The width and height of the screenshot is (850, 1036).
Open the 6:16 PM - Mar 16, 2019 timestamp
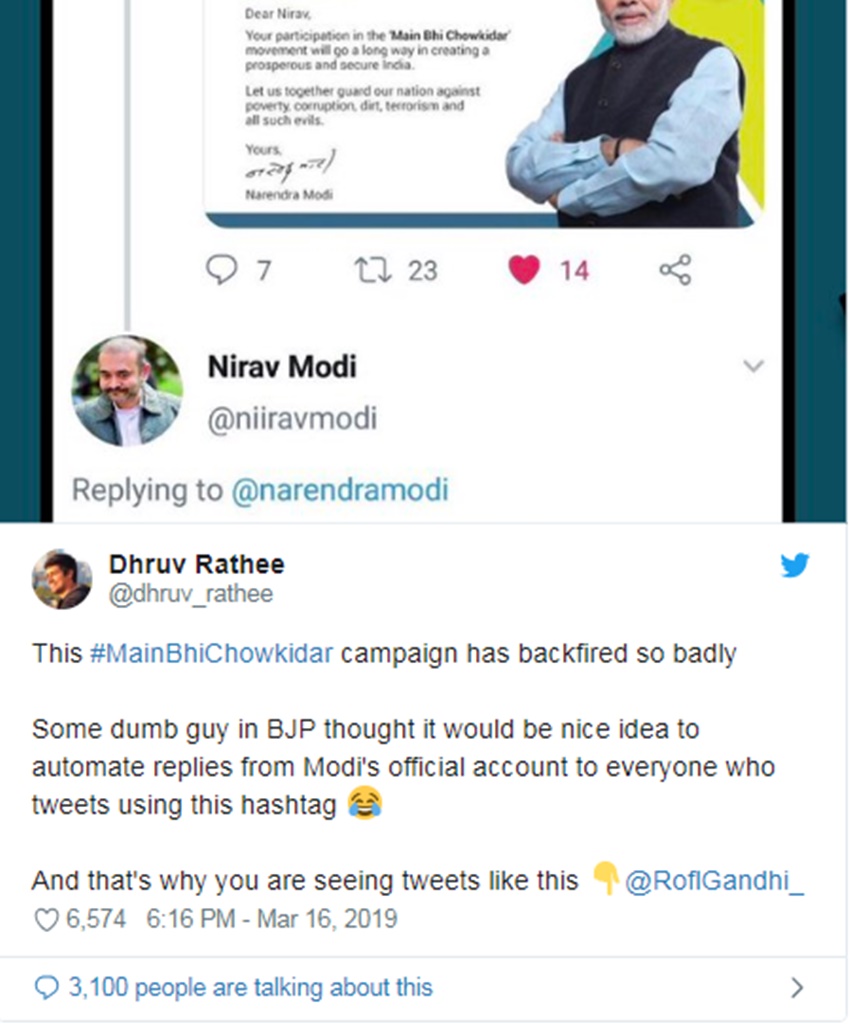pos(271,919)
